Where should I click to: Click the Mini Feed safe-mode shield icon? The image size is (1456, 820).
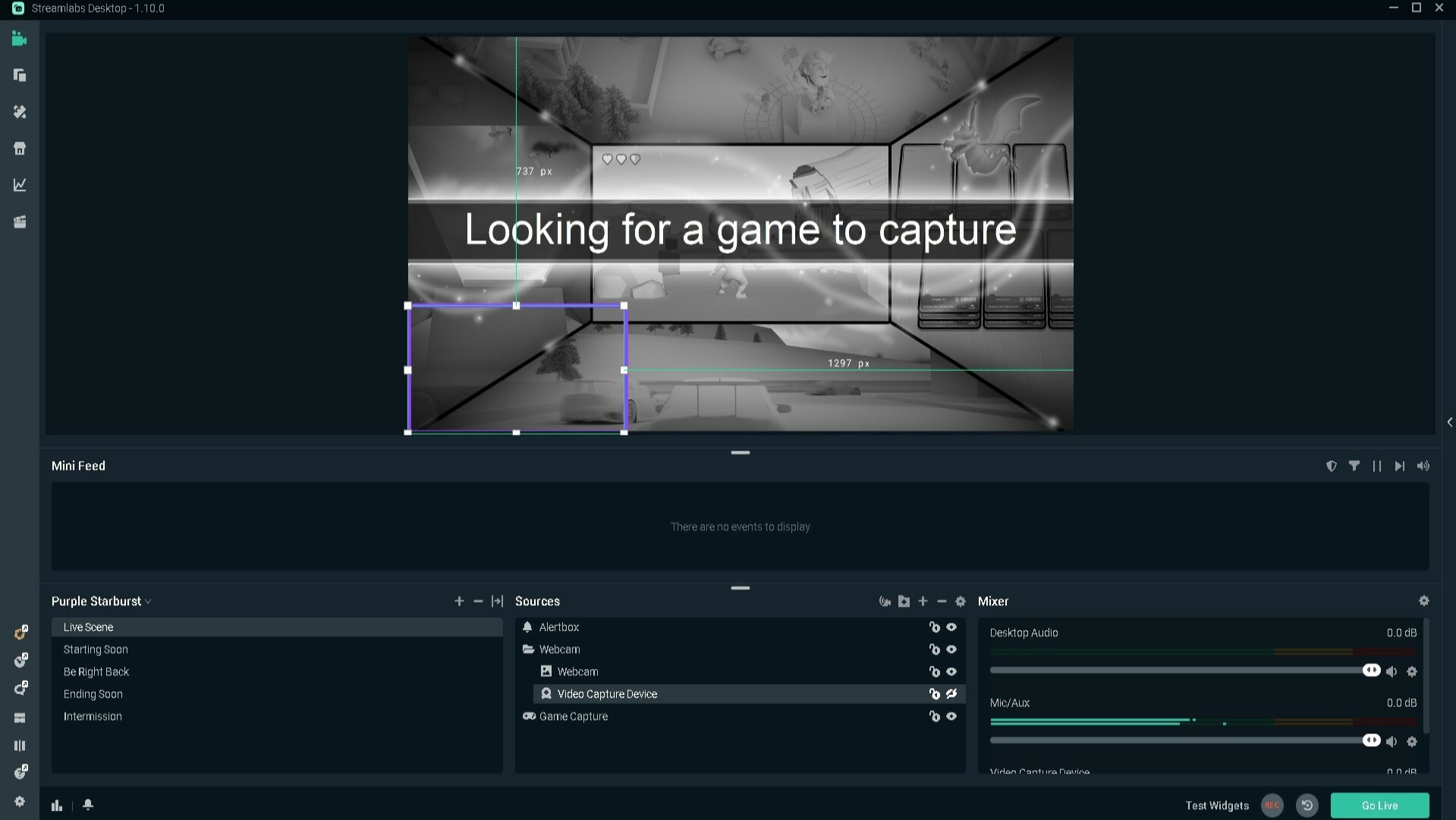[x=1332, y=466]
